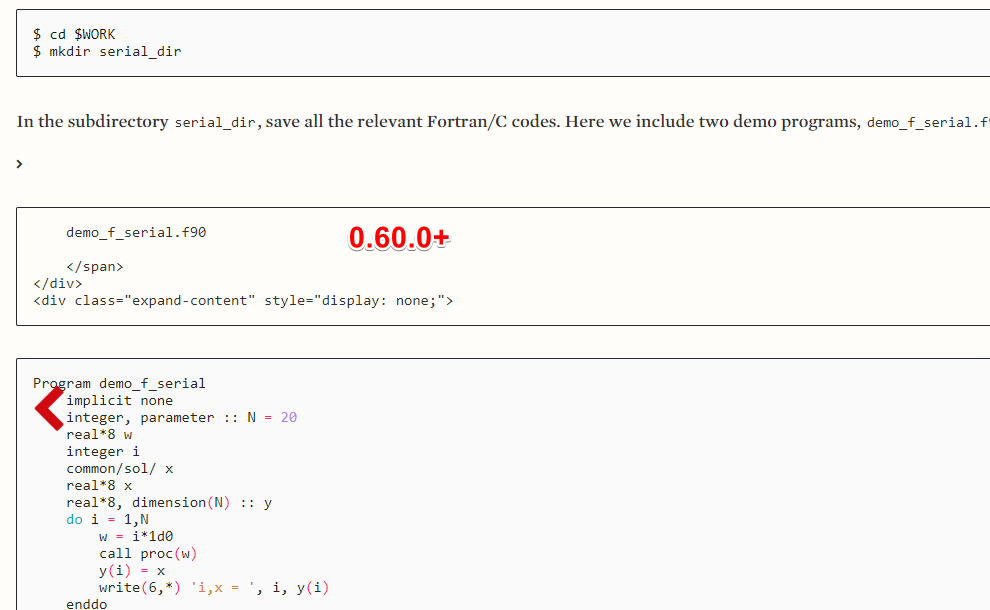The height and width of the screenshot is (610, 990).
Task: Click the large red left-pointing chevron arrow
Action: coord(49,409)
